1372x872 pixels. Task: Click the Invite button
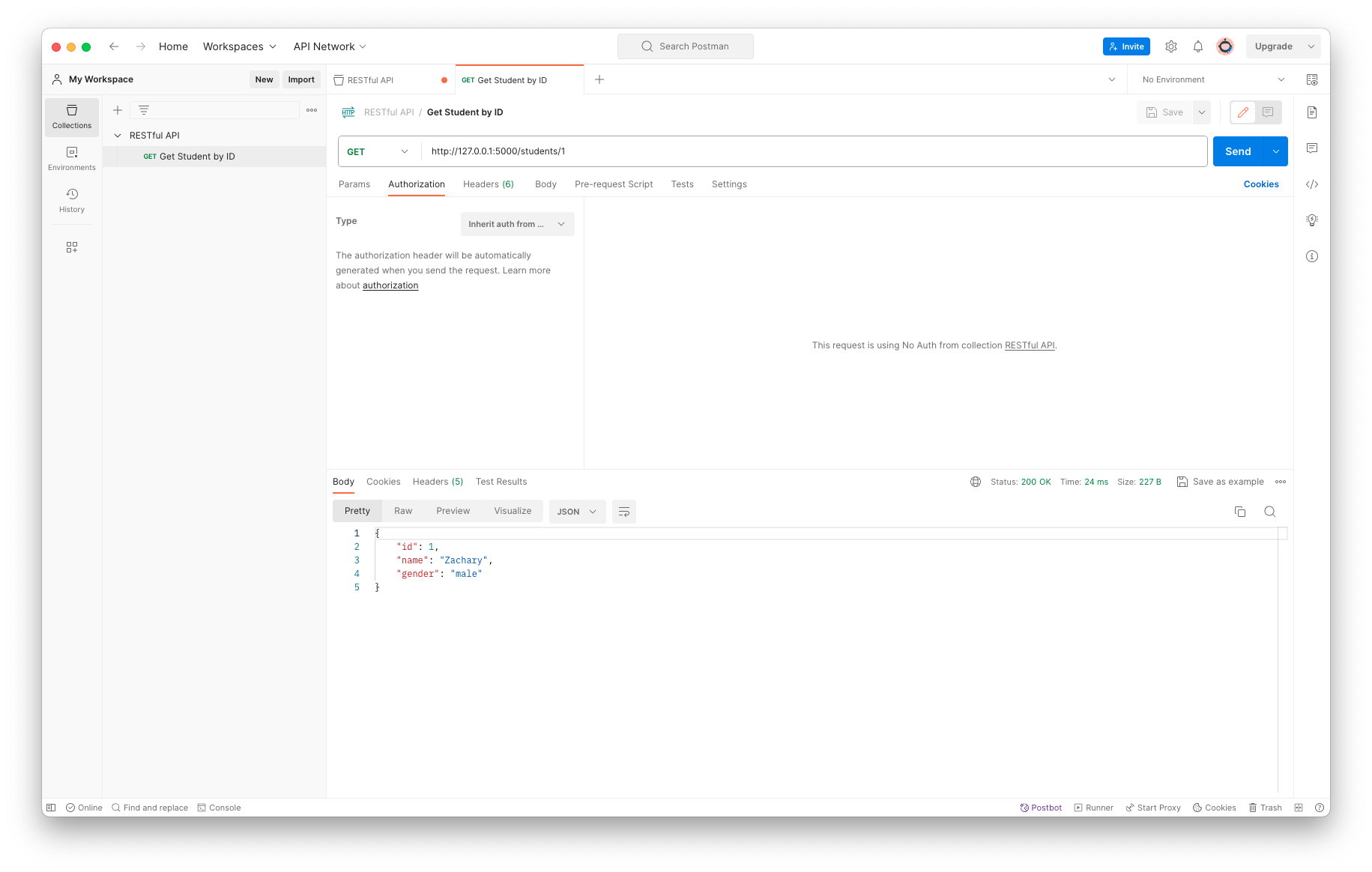click(x=1126, y=46)
